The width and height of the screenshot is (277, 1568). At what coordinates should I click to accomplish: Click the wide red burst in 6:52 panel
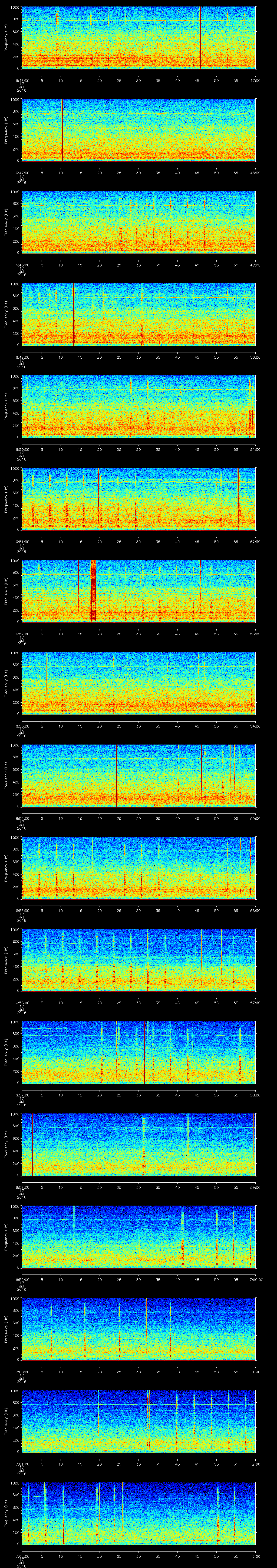tap(93, 590)
